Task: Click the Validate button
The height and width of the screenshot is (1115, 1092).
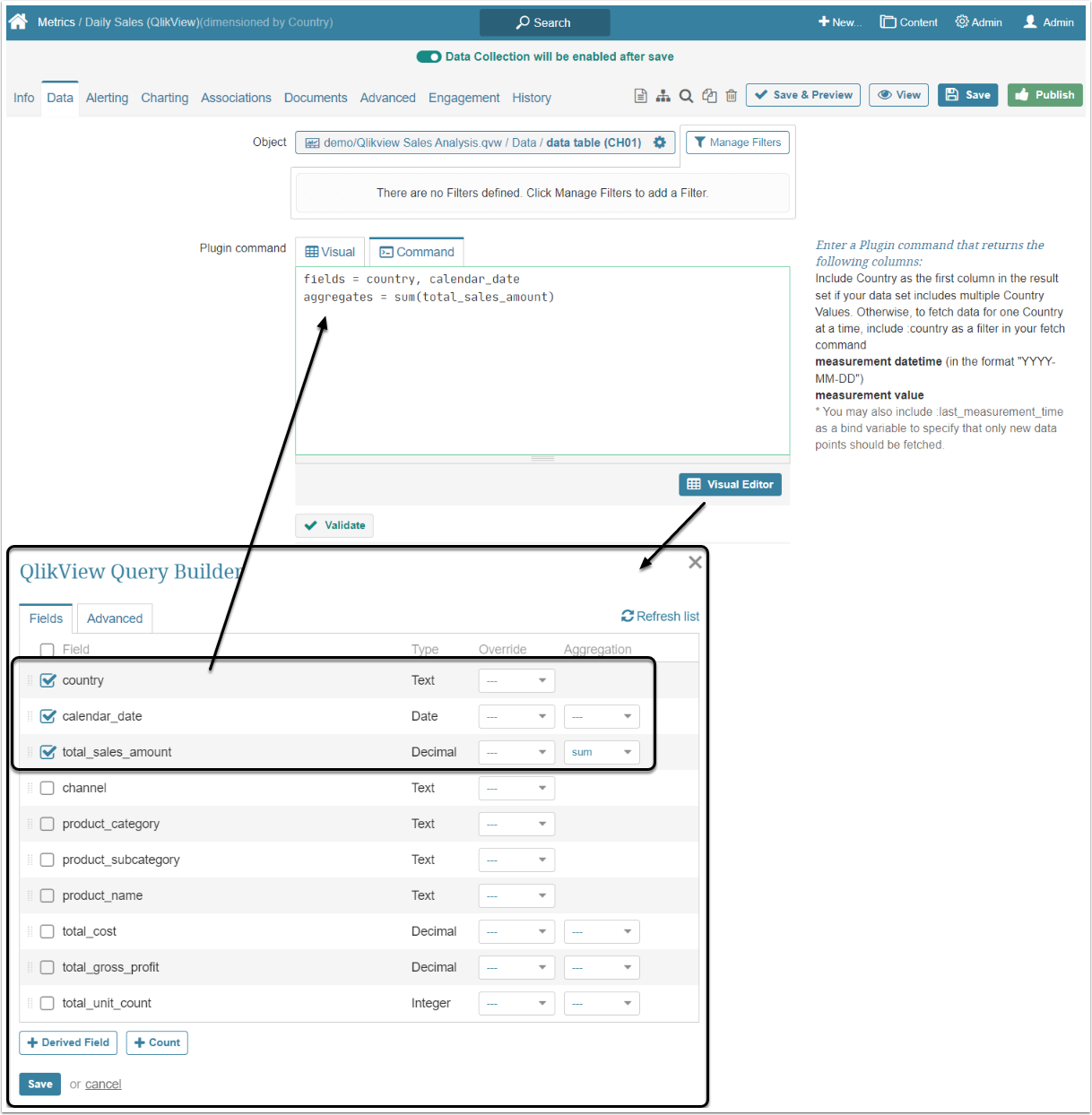Action: click(334, 525)
